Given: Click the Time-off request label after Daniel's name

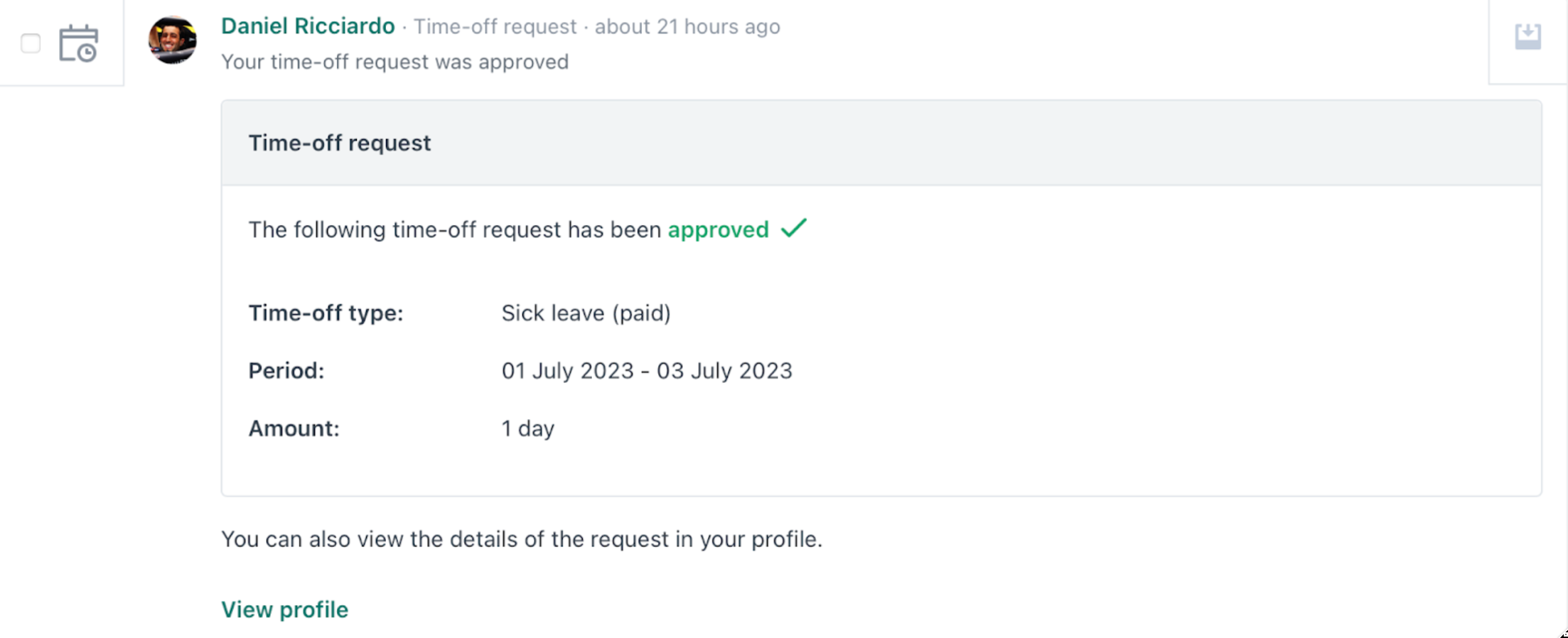Looking at the screenshot, I should (495, 26).
